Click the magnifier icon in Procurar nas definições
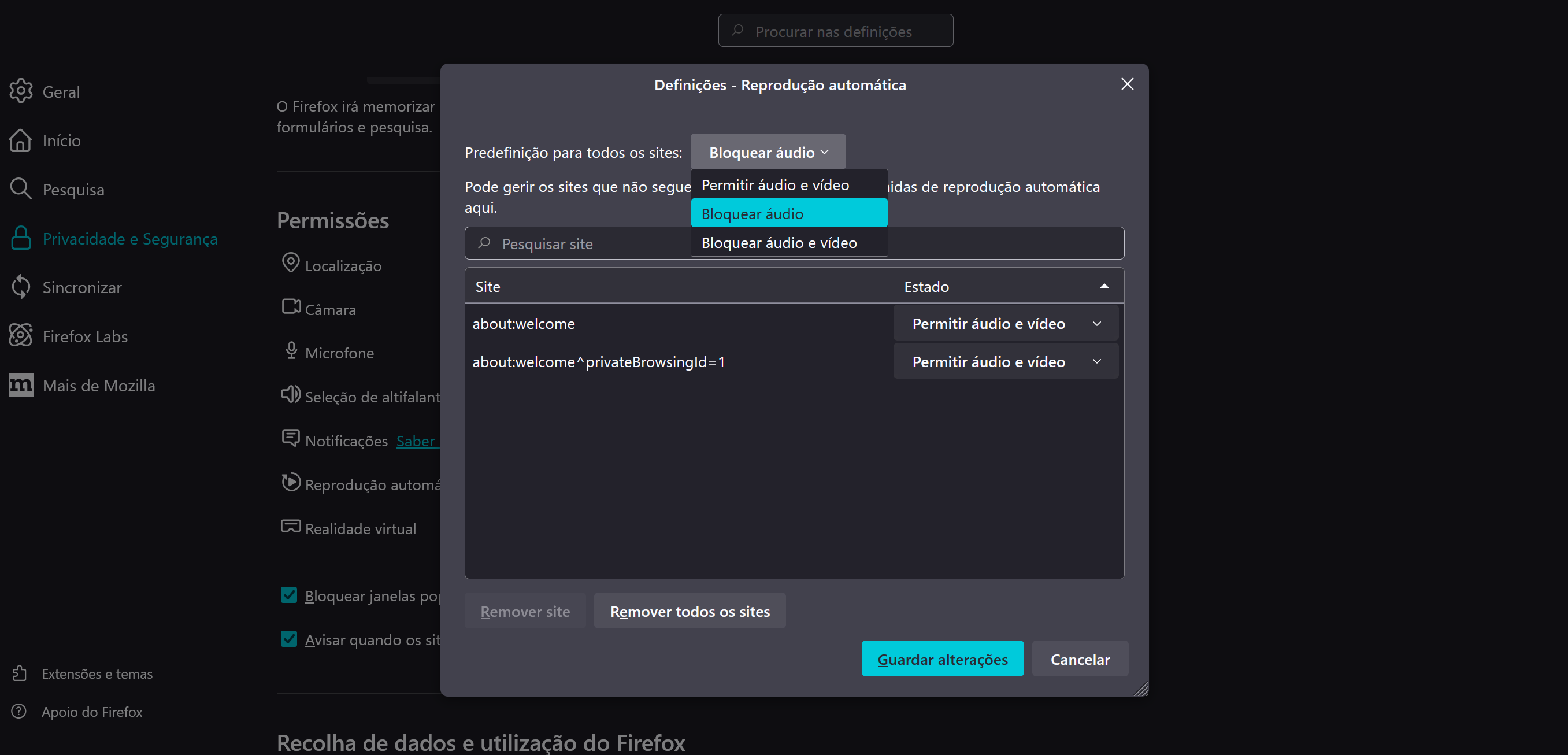1568x755 pixels. 737,30
